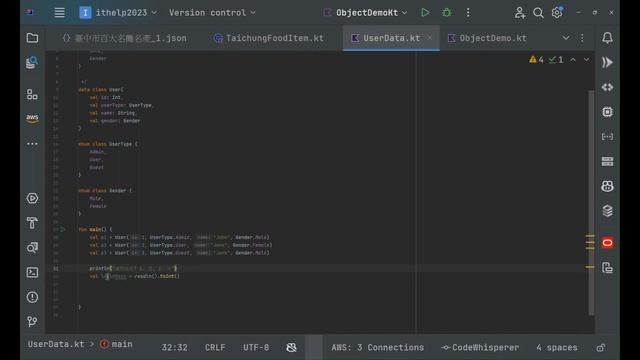Viewport: 640px width, 360px height.
Task: Open the Problems tool window
Action: [32, 297]
